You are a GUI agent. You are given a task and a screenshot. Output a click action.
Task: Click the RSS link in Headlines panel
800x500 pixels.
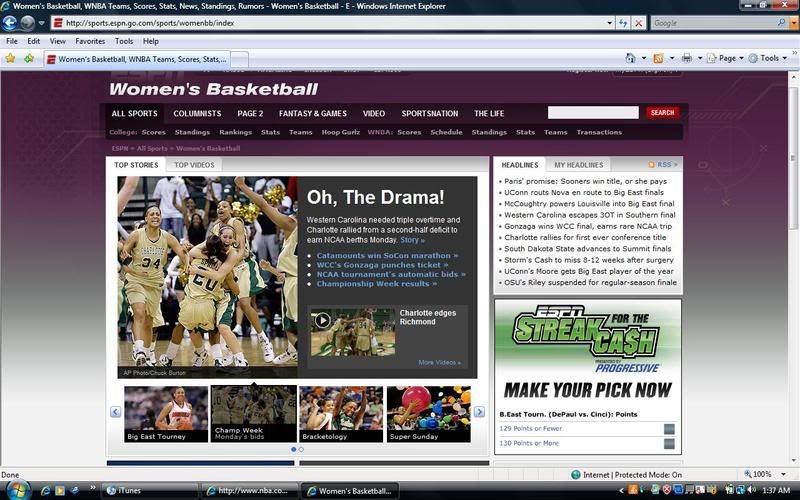663,165
